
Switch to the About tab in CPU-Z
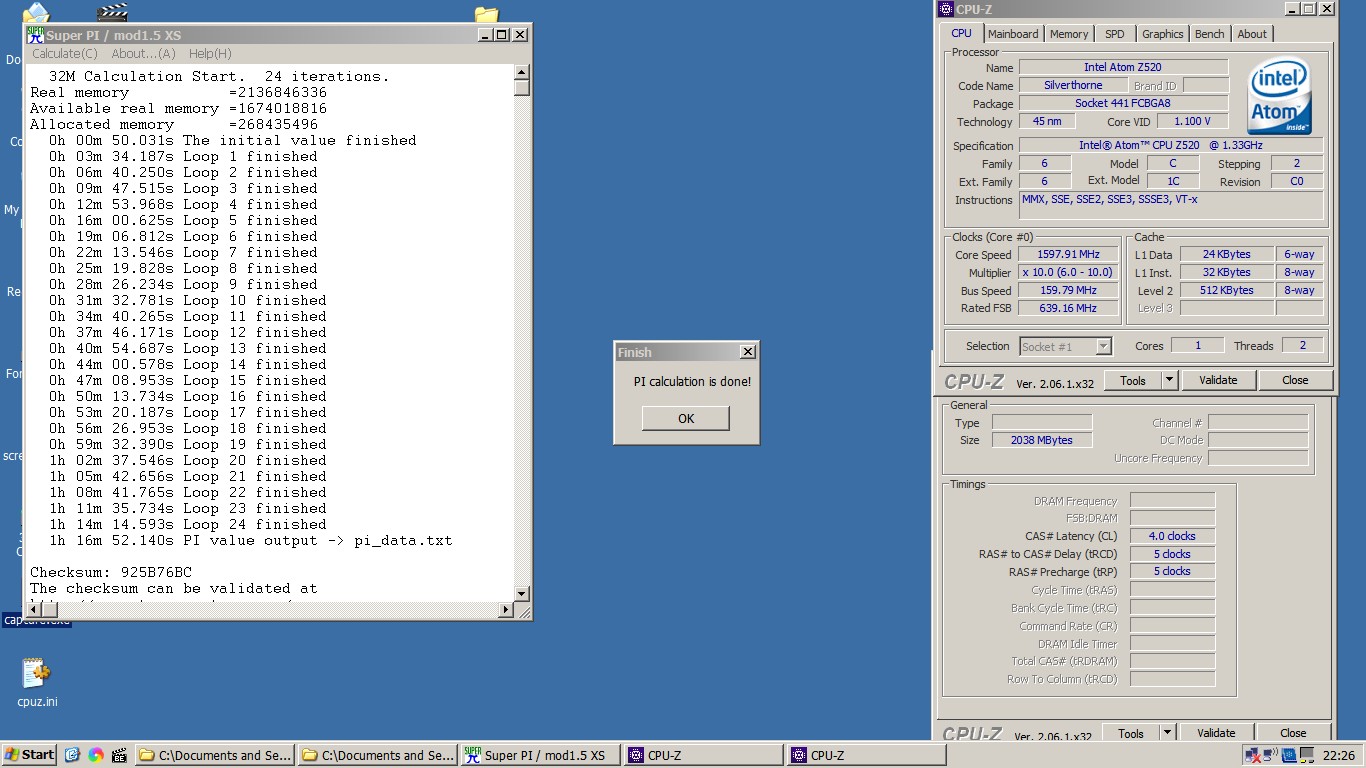pyautogui.click(x=1252, y=34)
